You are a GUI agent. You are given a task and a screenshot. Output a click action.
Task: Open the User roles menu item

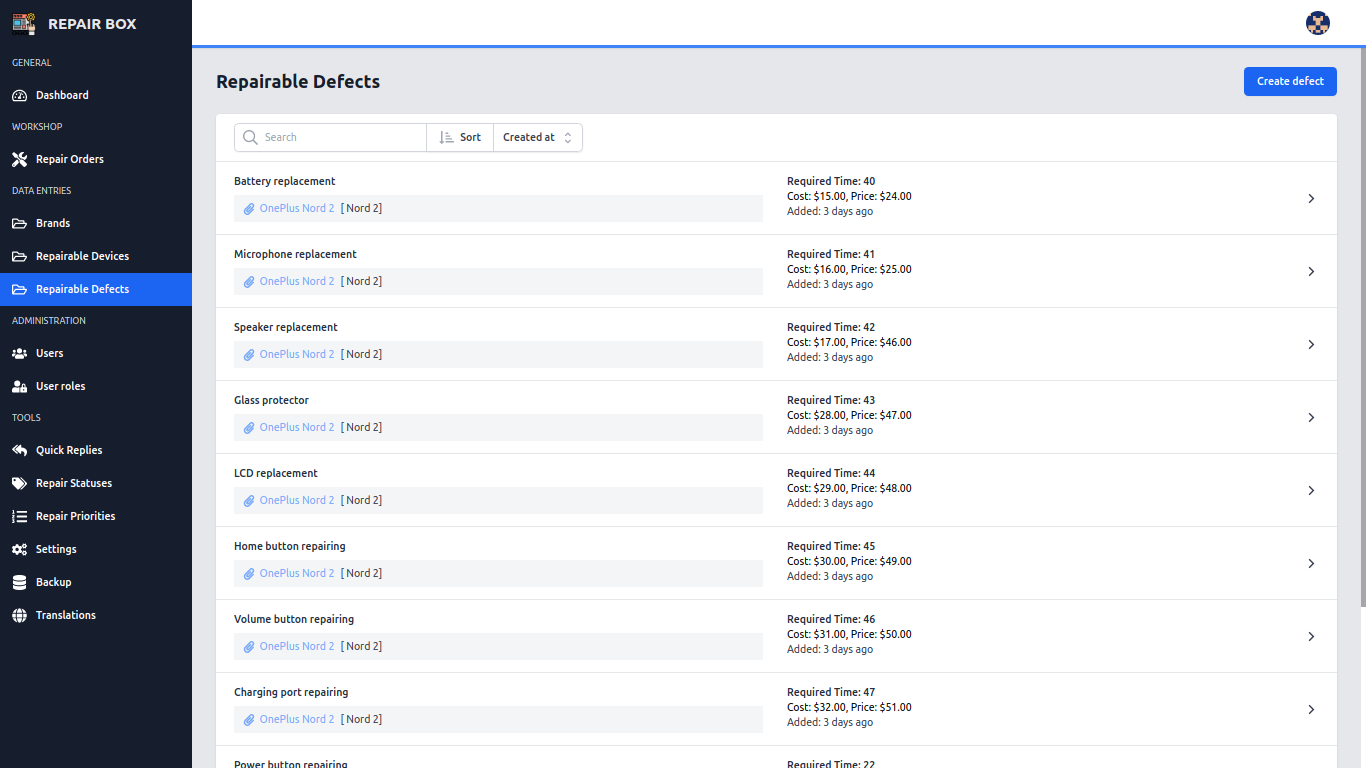pos(96,386)
